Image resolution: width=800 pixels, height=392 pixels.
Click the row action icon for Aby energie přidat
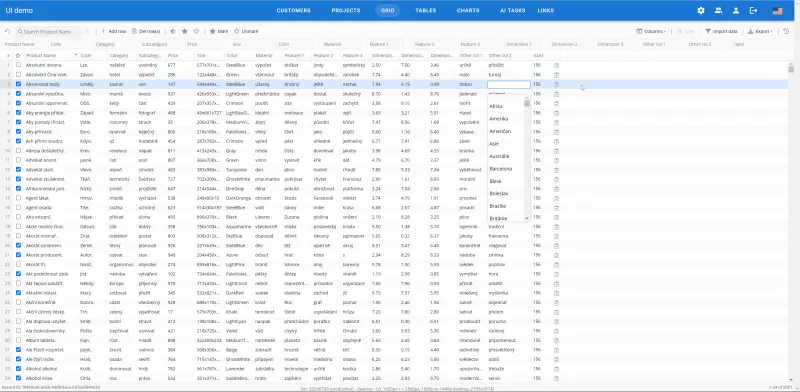point(556,113)
